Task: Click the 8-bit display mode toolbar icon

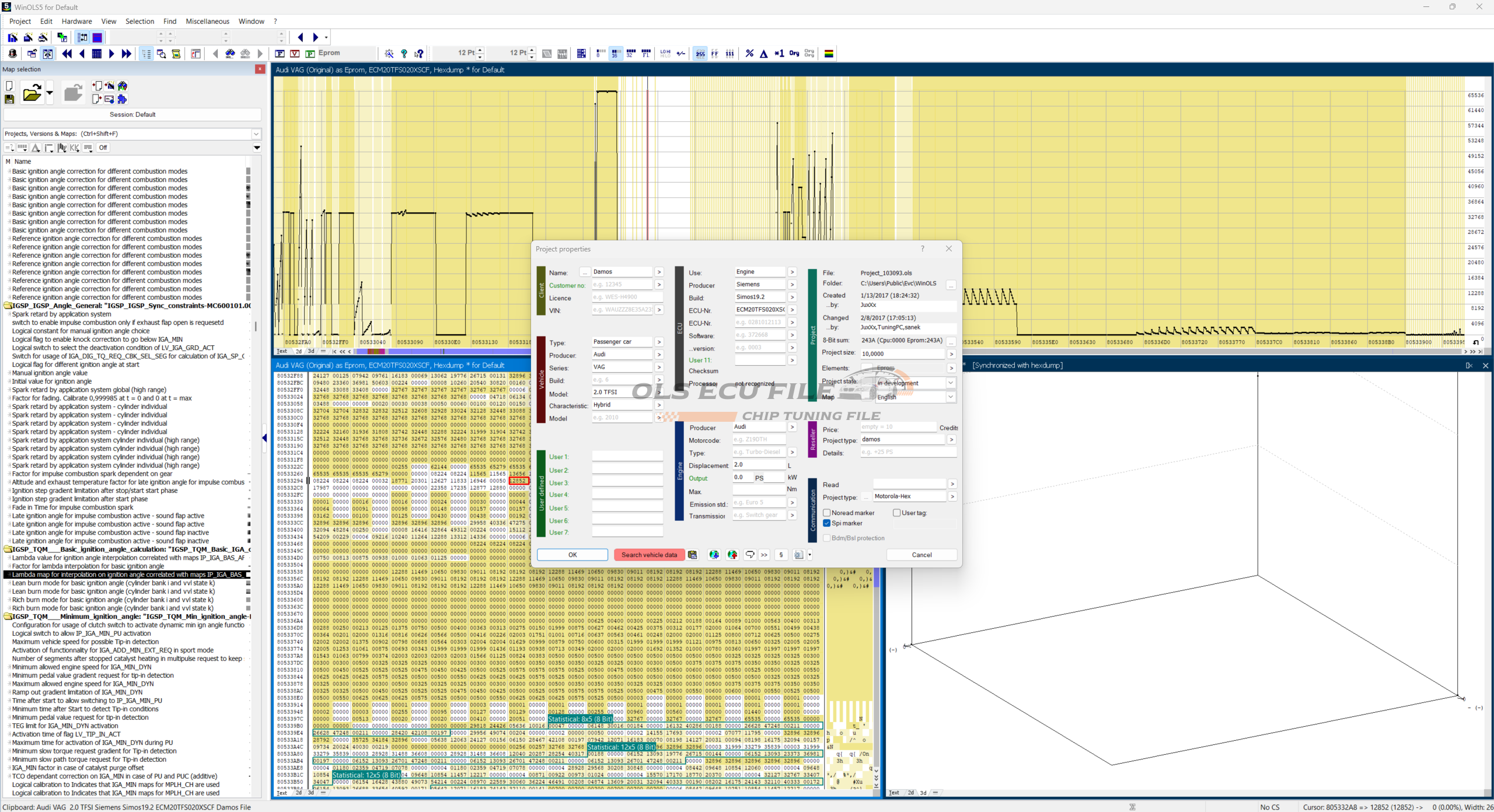Action: pos(600,54)
